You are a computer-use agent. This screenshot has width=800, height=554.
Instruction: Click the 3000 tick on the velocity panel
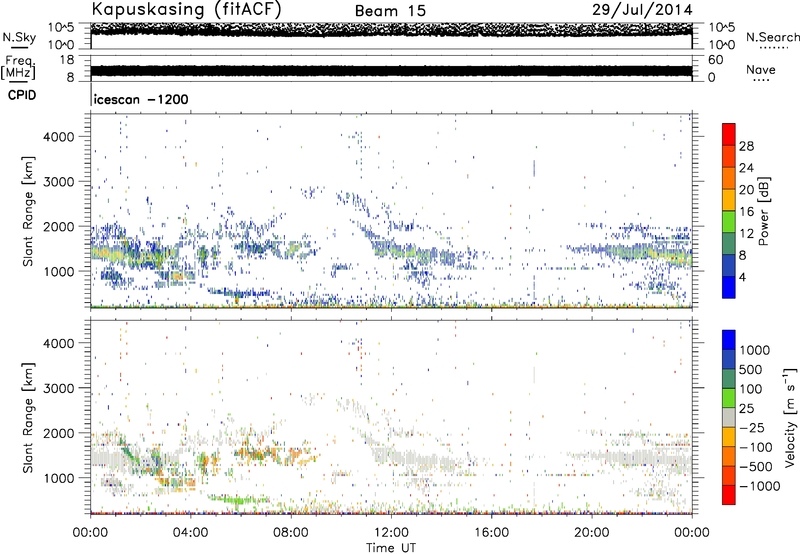pyautogui.click(x=59, y=388)
